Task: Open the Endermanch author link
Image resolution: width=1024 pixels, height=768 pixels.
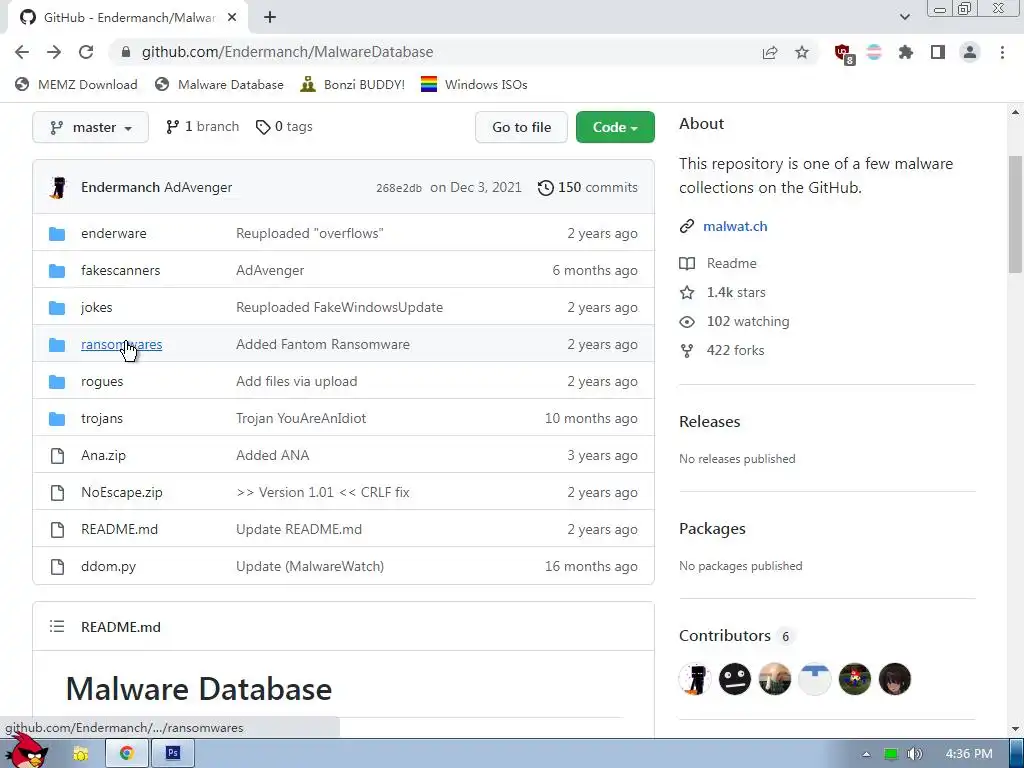Action: click(x=120, y=187)
